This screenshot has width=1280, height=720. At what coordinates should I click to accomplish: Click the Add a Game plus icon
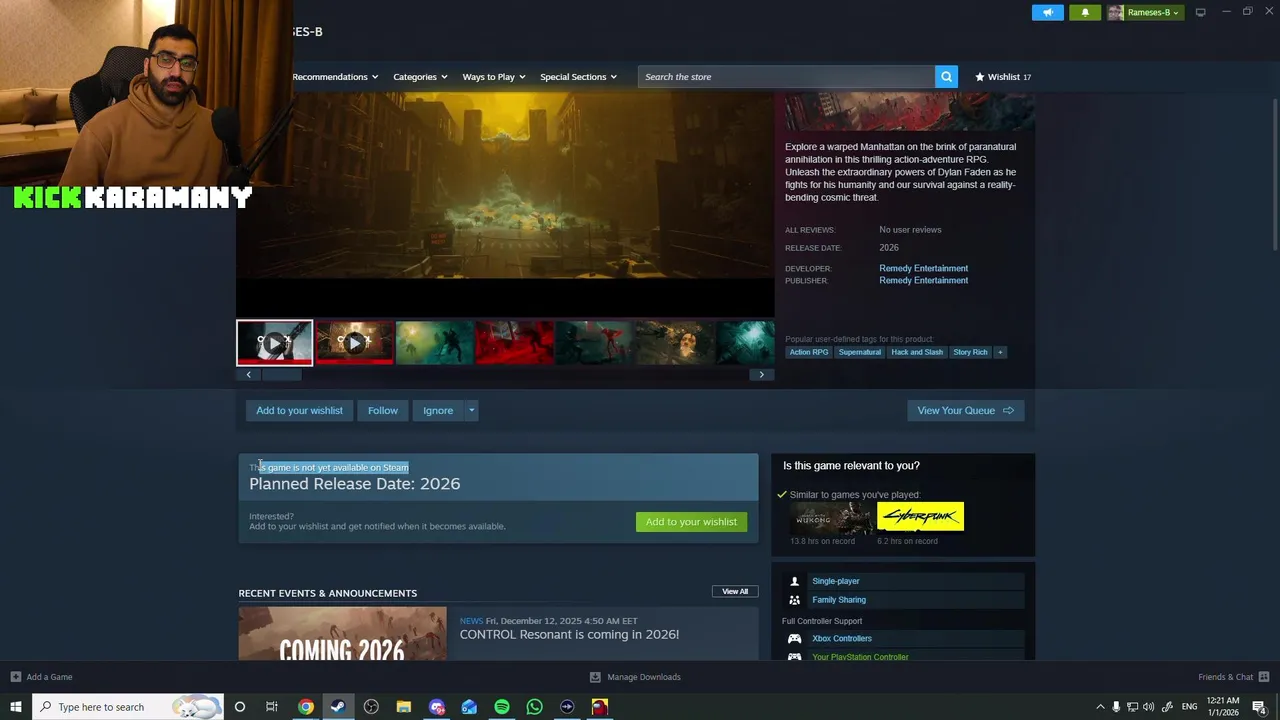point(16,677)
